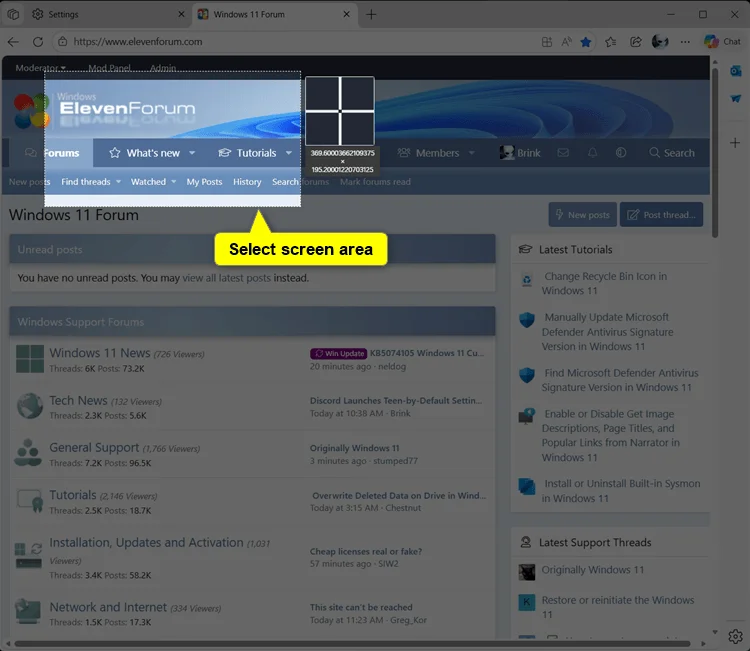This screenshot has height=651, width=750.
Task: Open the Mod Panel link
Action: click(109, 68)
